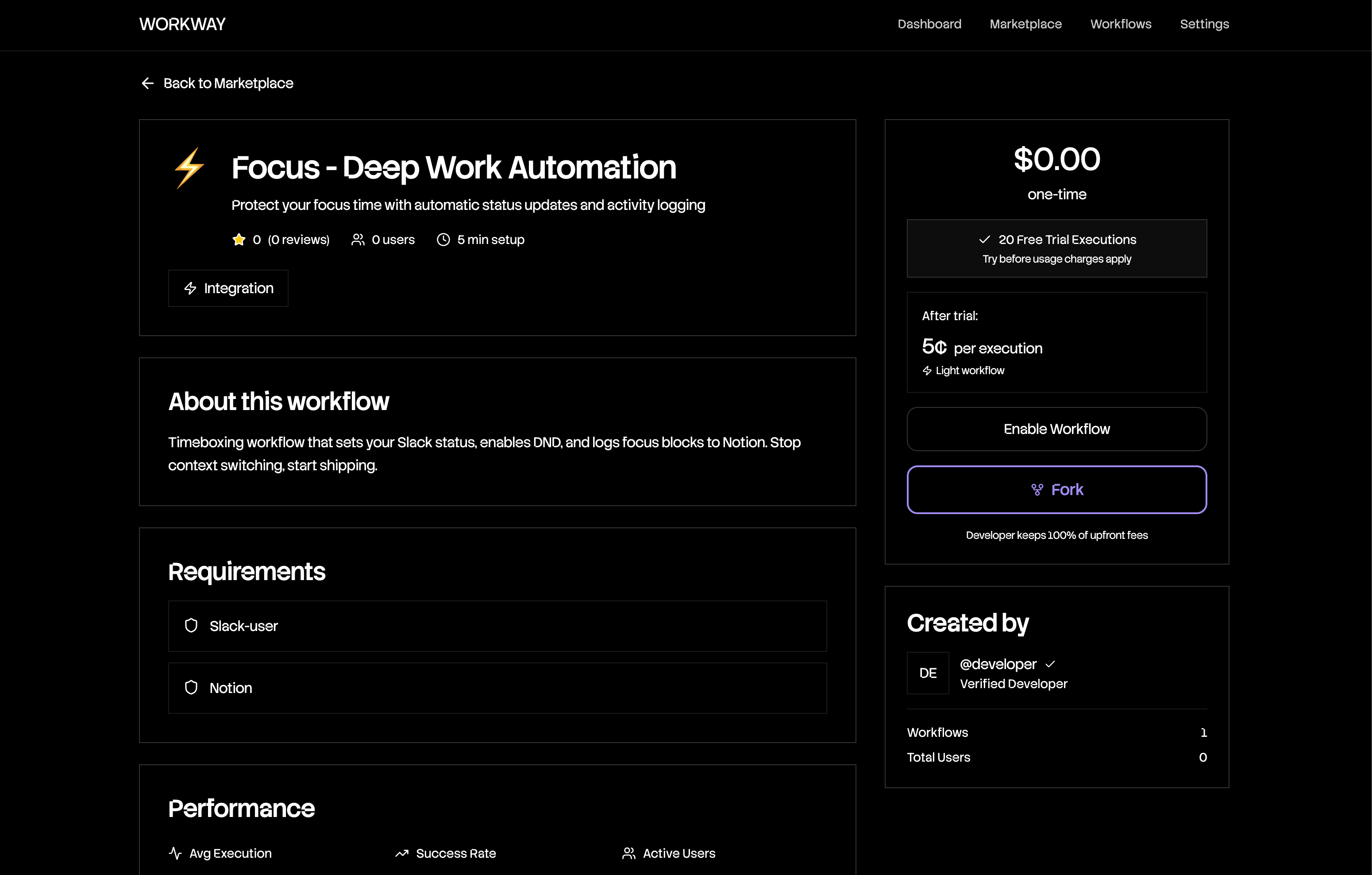Screen dimensions: 1372x875
Task: Click the Avg Execution activity icon
Action: coord(175,853)
